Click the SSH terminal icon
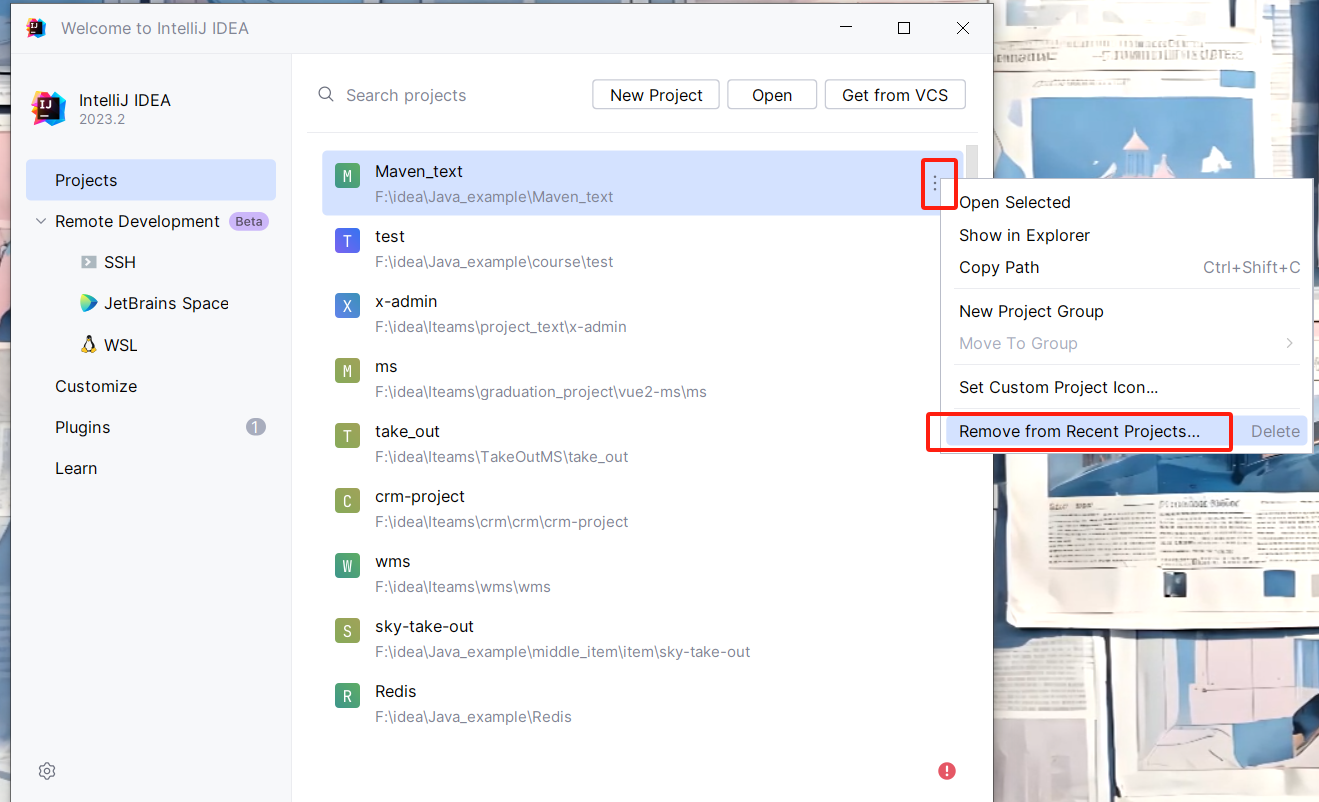The image size is (1319, 802). coord(89,262)
